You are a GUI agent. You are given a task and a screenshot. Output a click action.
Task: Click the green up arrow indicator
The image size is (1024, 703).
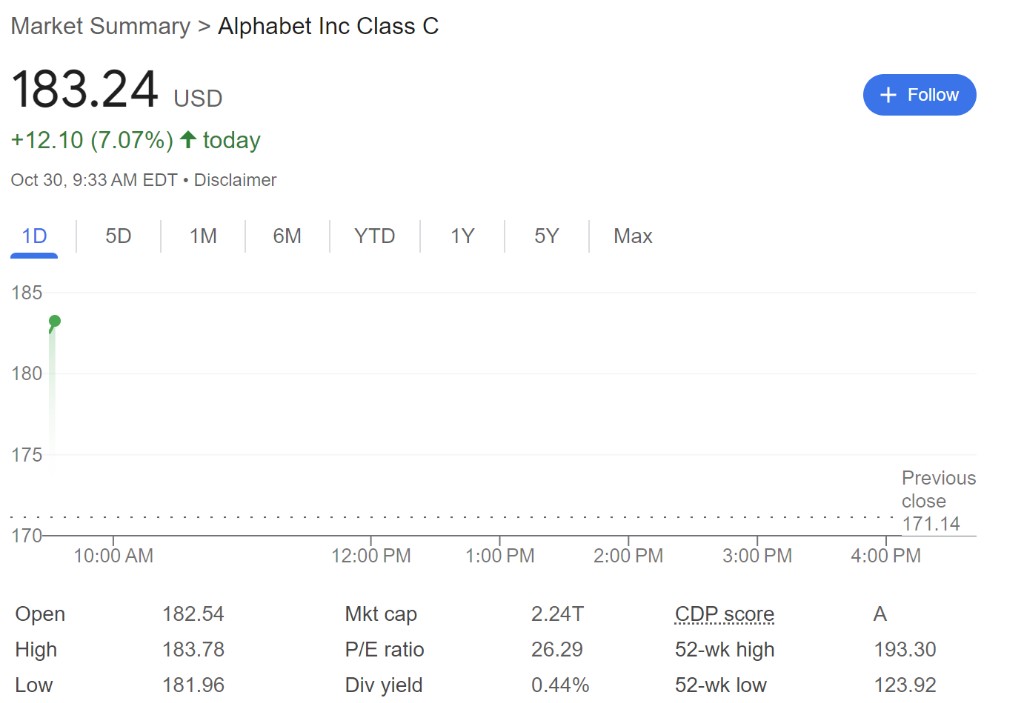click(188, 140)
